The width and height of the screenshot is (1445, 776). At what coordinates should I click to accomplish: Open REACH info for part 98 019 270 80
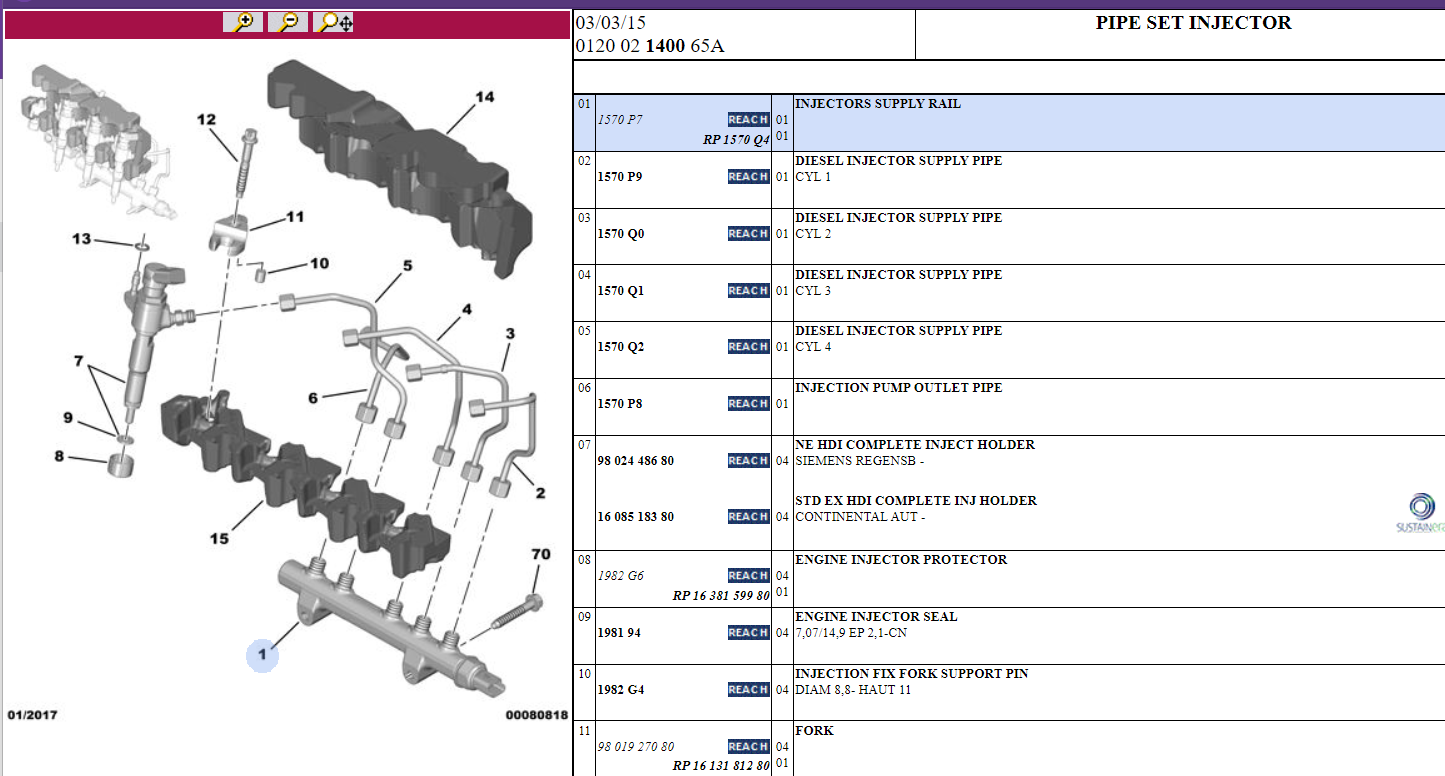[x=748, y=747]
